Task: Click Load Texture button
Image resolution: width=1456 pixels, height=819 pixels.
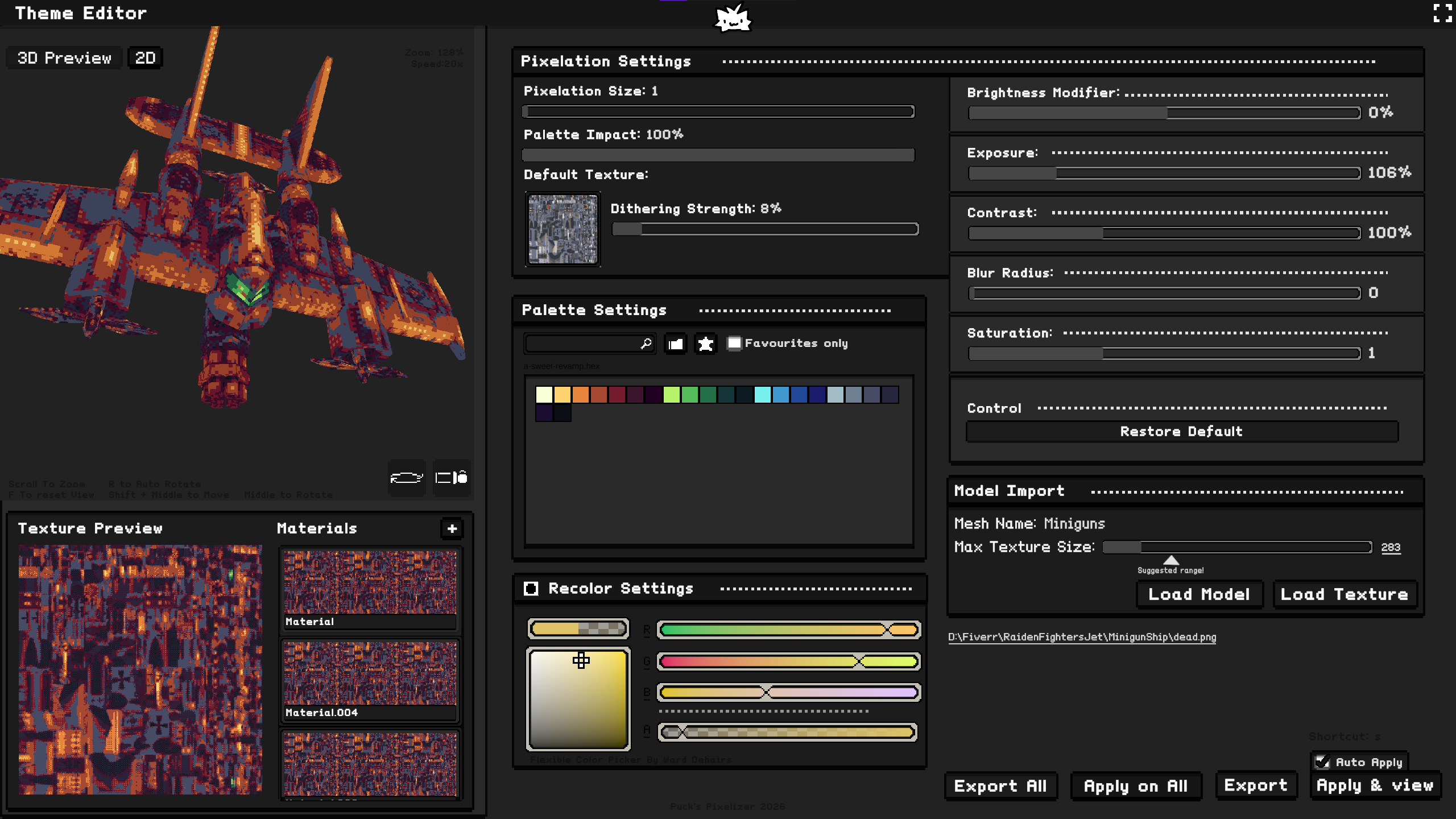Action: click(1345, 594)
